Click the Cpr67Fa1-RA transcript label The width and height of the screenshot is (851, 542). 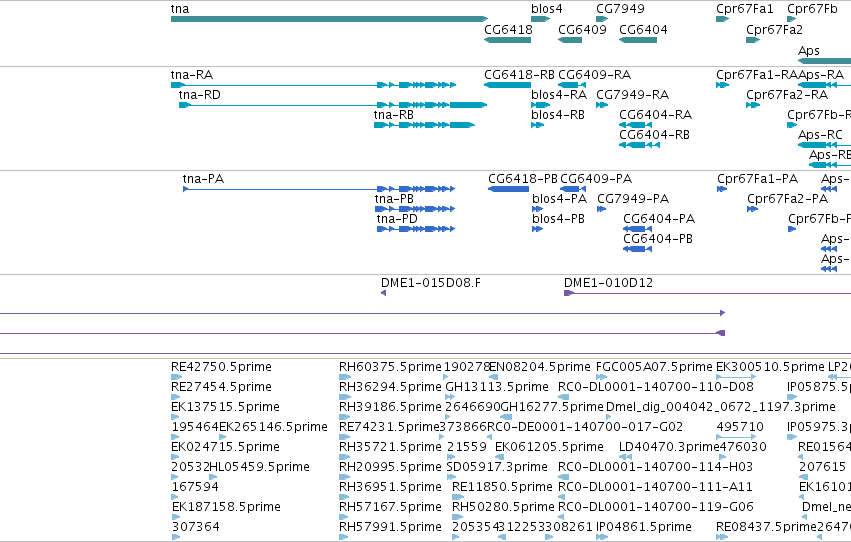pos(757,75)
